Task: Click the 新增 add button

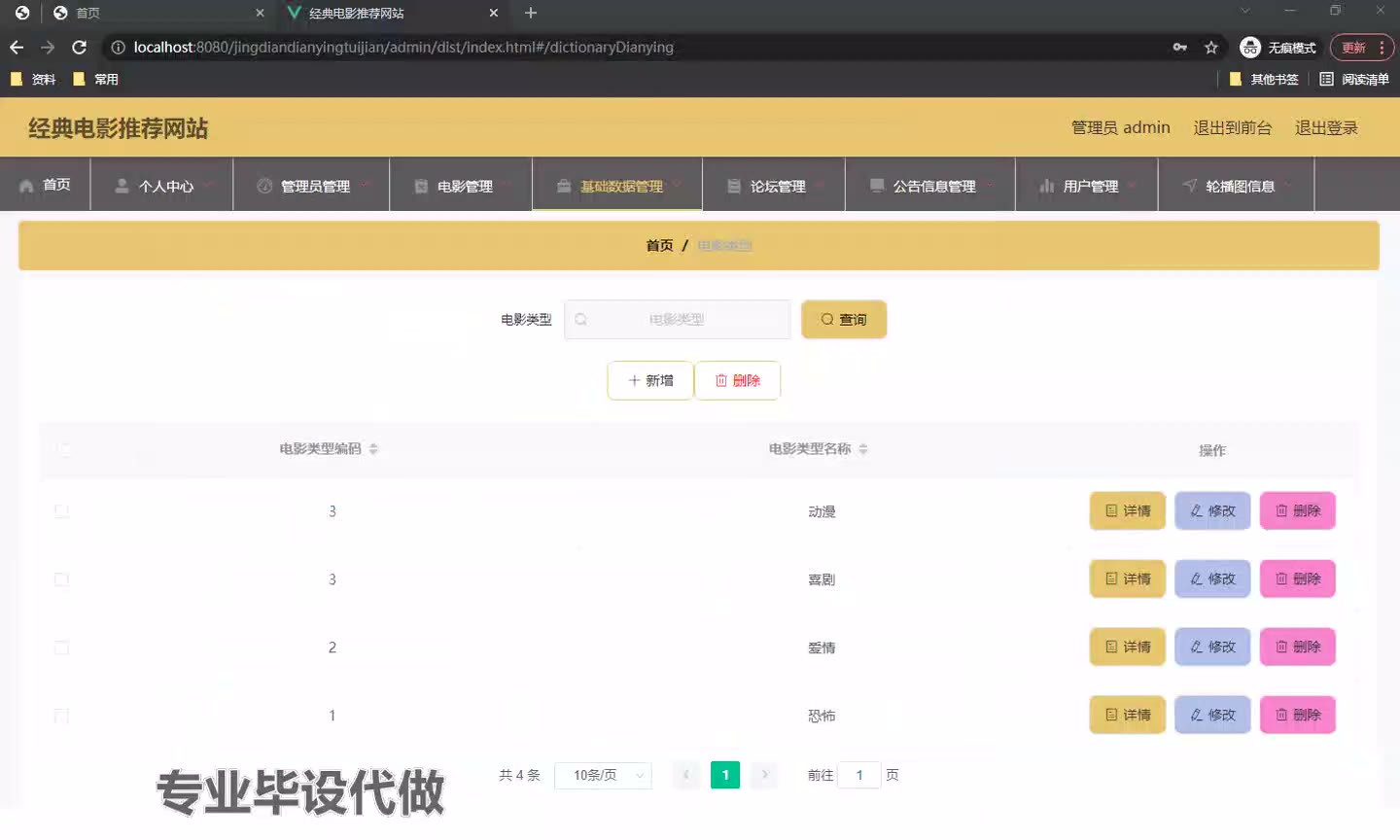Action: click(x=650, y=380)
